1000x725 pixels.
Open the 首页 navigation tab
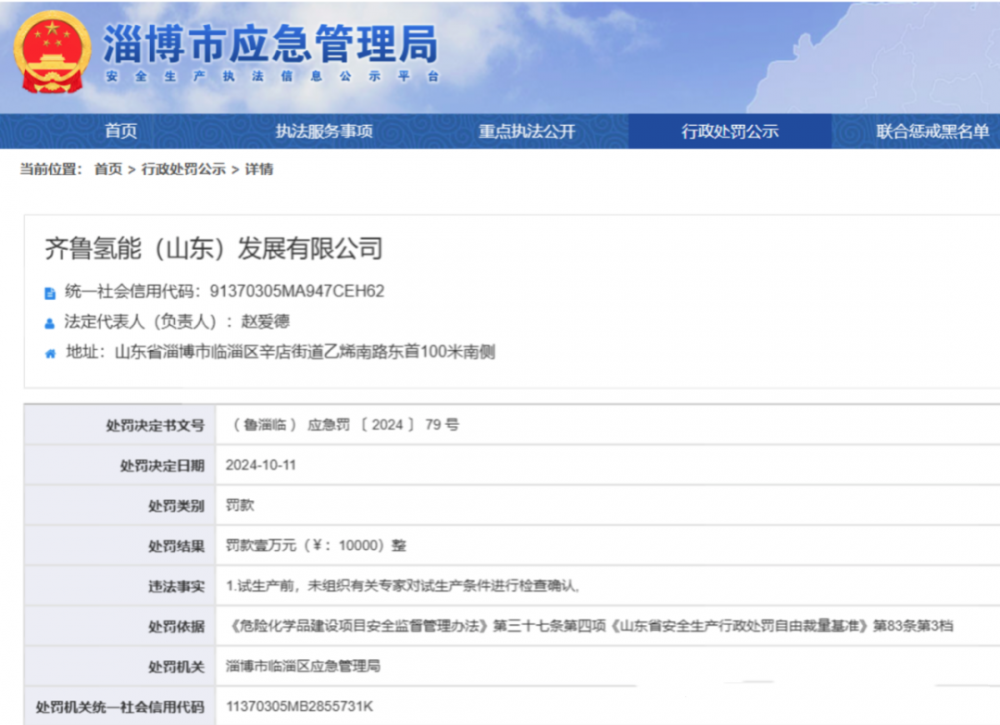121,131
